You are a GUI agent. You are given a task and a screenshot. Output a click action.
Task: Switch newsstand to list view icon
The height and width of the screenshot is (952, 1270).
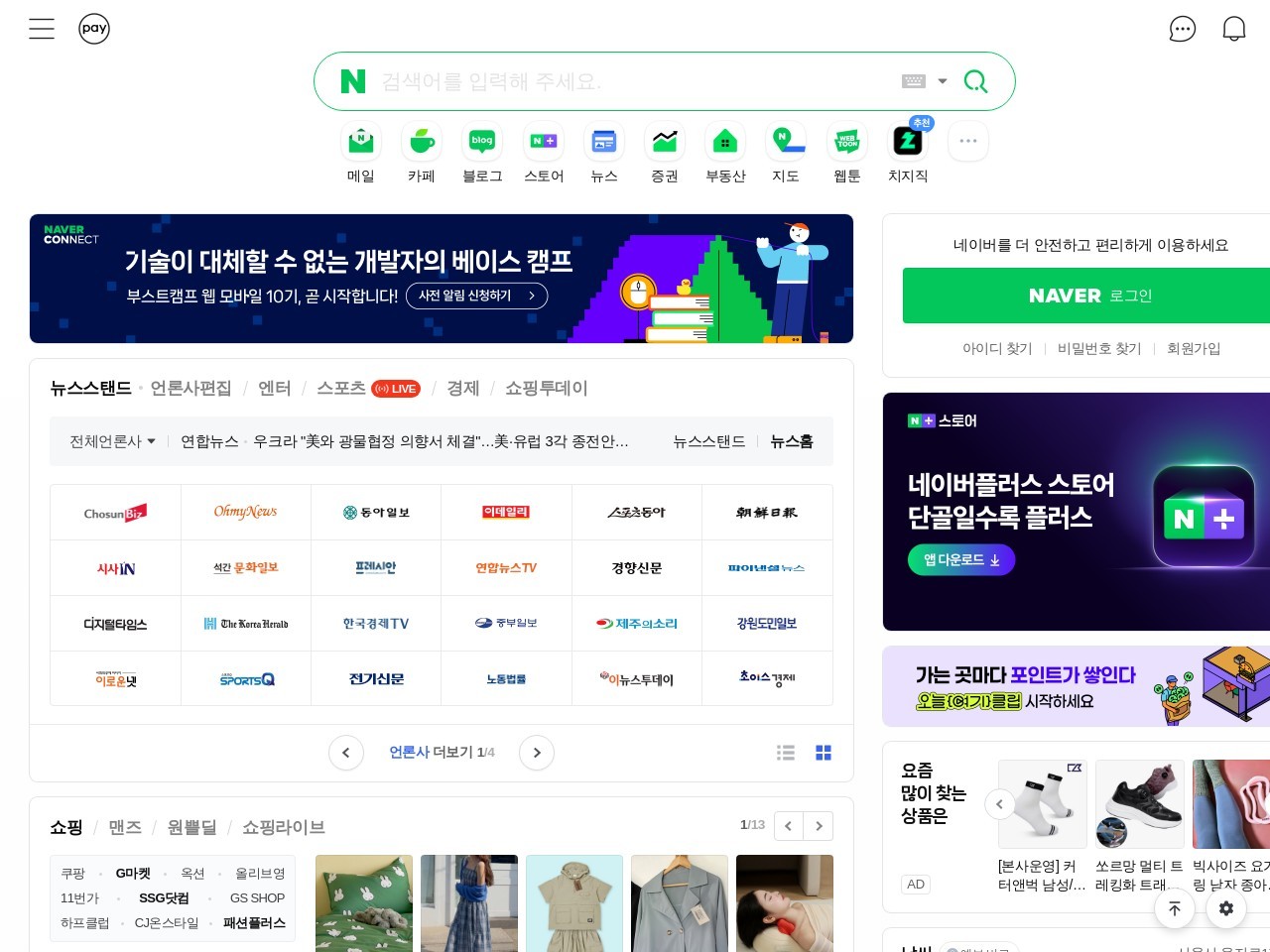(x=786, y=753)
